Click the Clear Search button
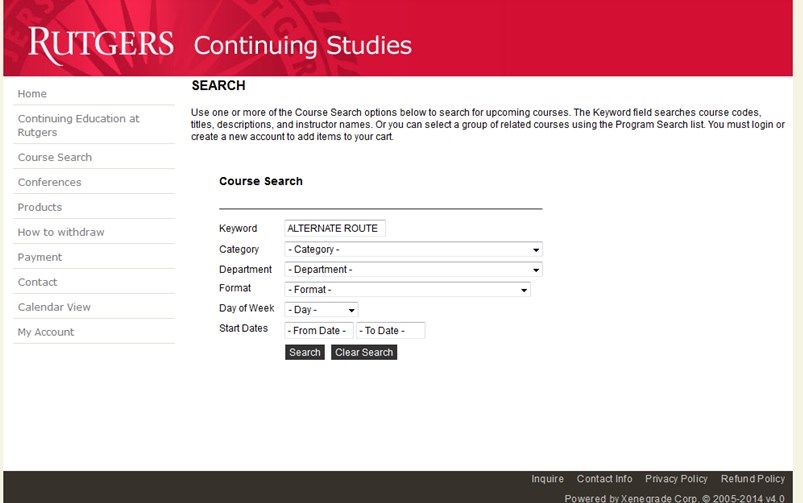803x503 pixels. click(364, 352)
